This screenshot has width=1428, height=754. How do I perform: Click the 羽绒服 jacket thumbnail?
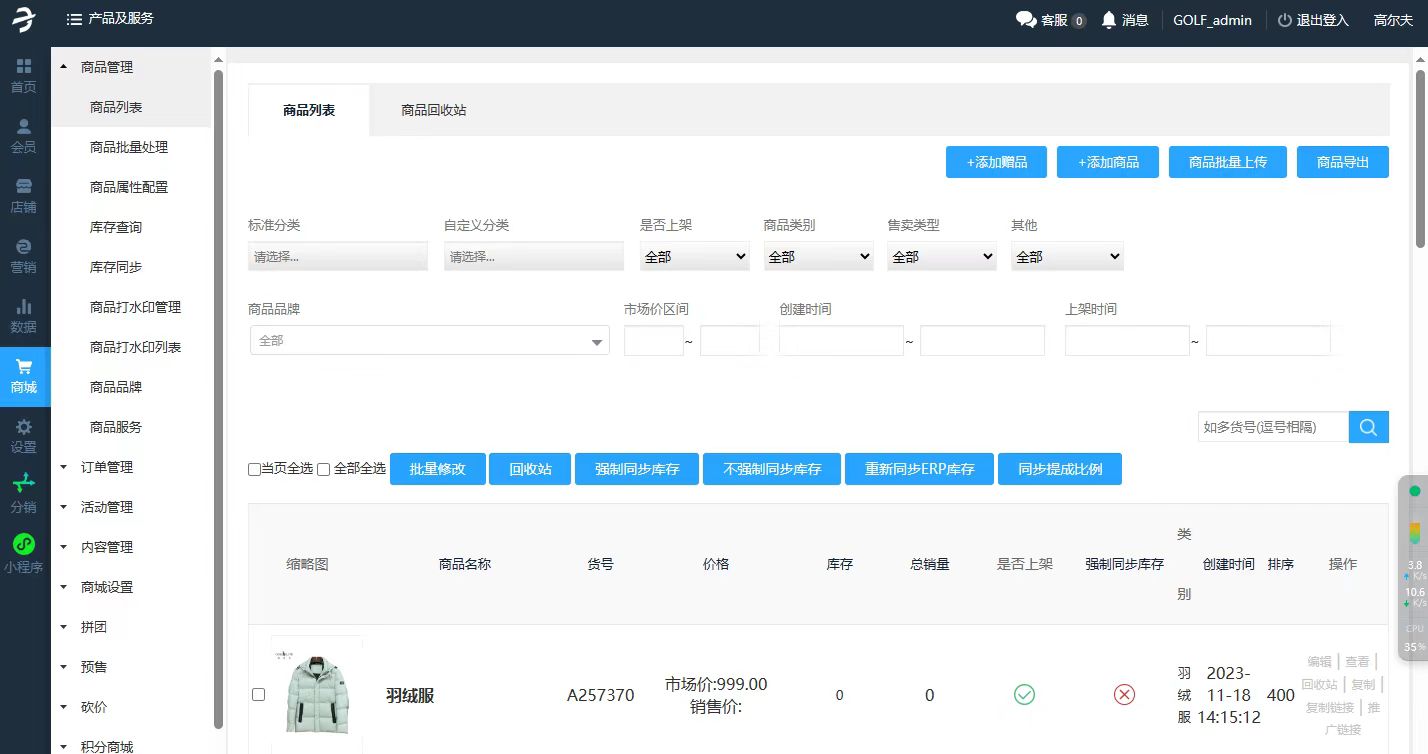[317, 694]
